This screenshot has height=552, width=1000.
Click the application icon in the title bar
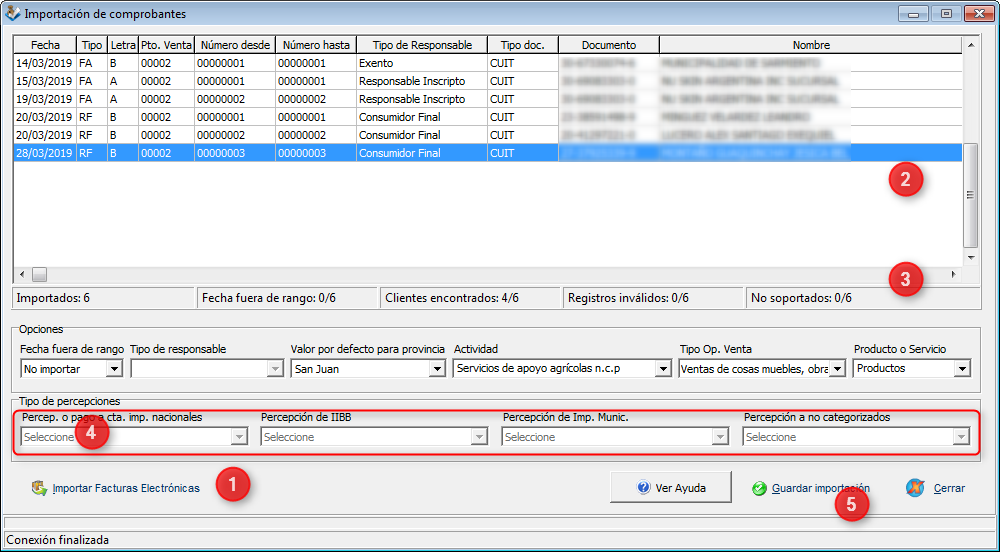12,14
